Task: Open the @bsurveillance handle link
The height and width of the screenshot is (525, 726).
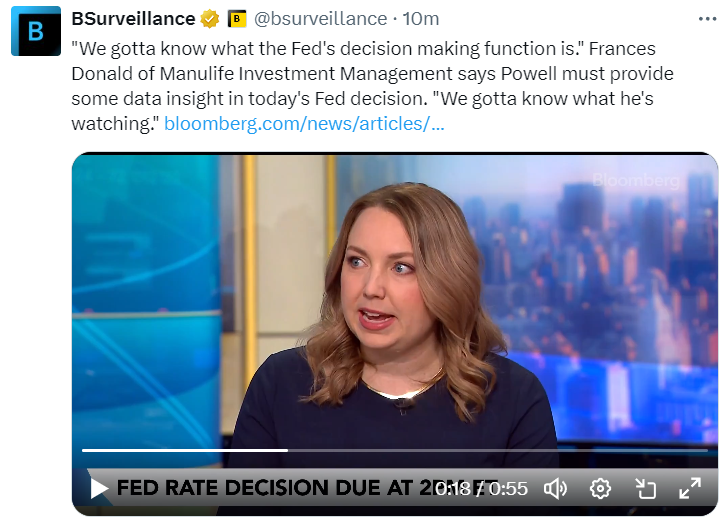Action: (320, 19)
